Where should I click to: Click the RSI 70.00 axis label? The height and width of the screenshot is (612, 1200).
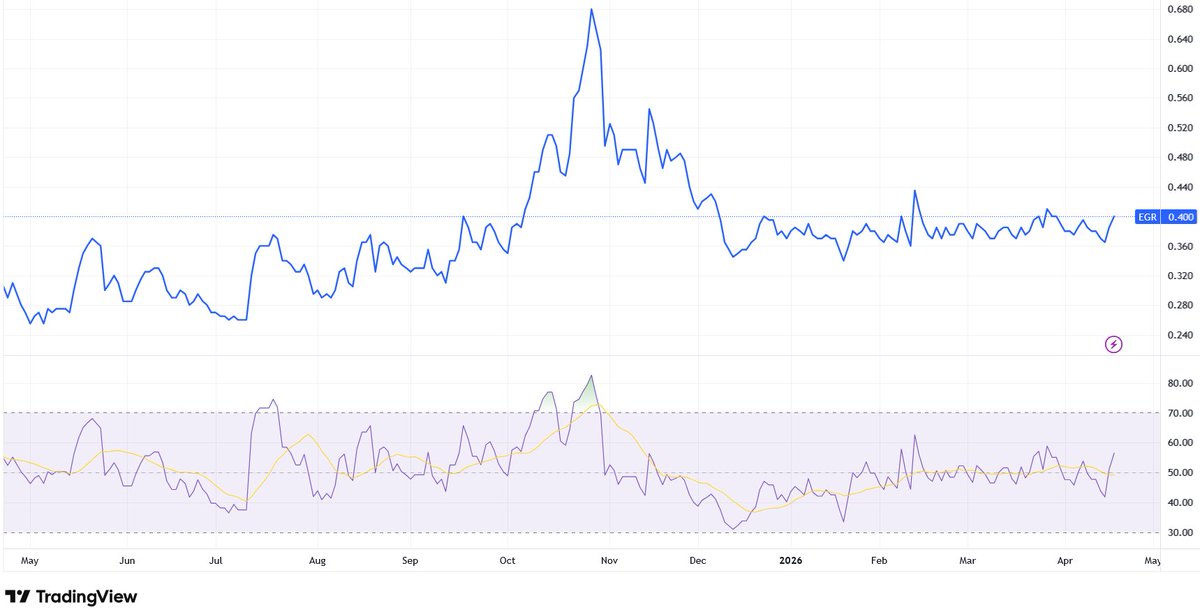coord(1180,413)
